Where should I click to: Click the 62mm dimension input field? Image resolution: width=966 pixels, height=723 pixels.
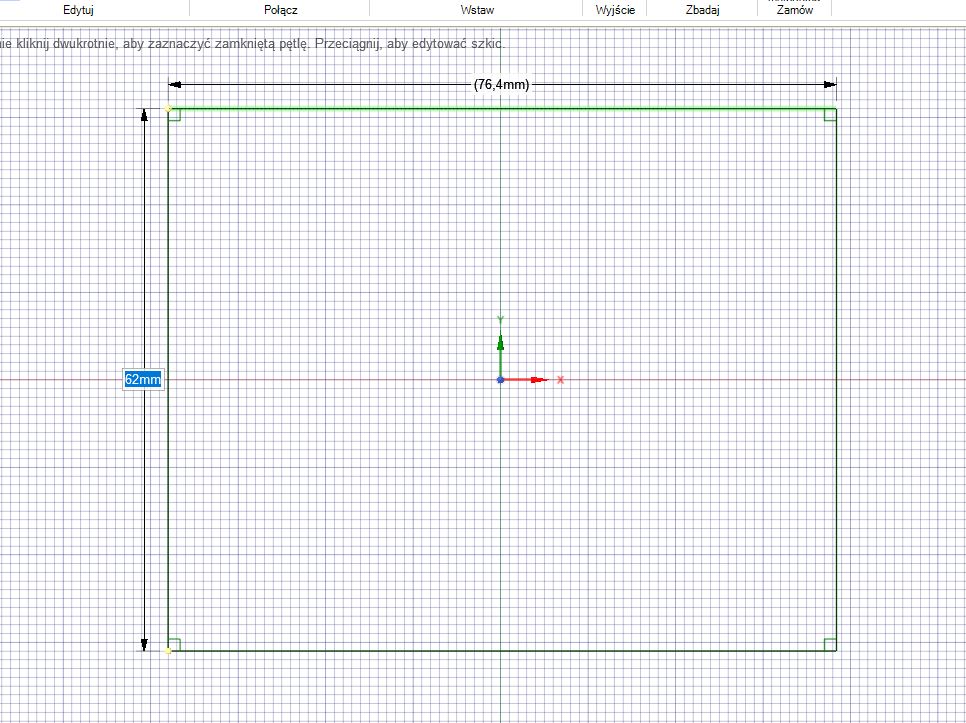(x=142, y=380)
